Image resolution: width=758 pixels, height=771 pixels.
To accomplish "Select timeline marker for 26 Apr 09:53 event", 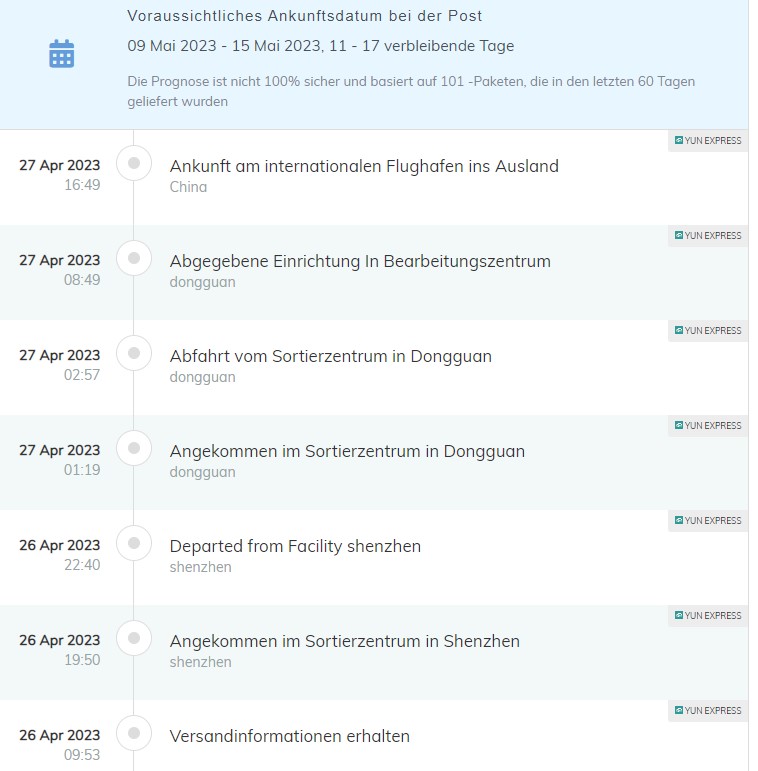I will (x=134, y=733).
